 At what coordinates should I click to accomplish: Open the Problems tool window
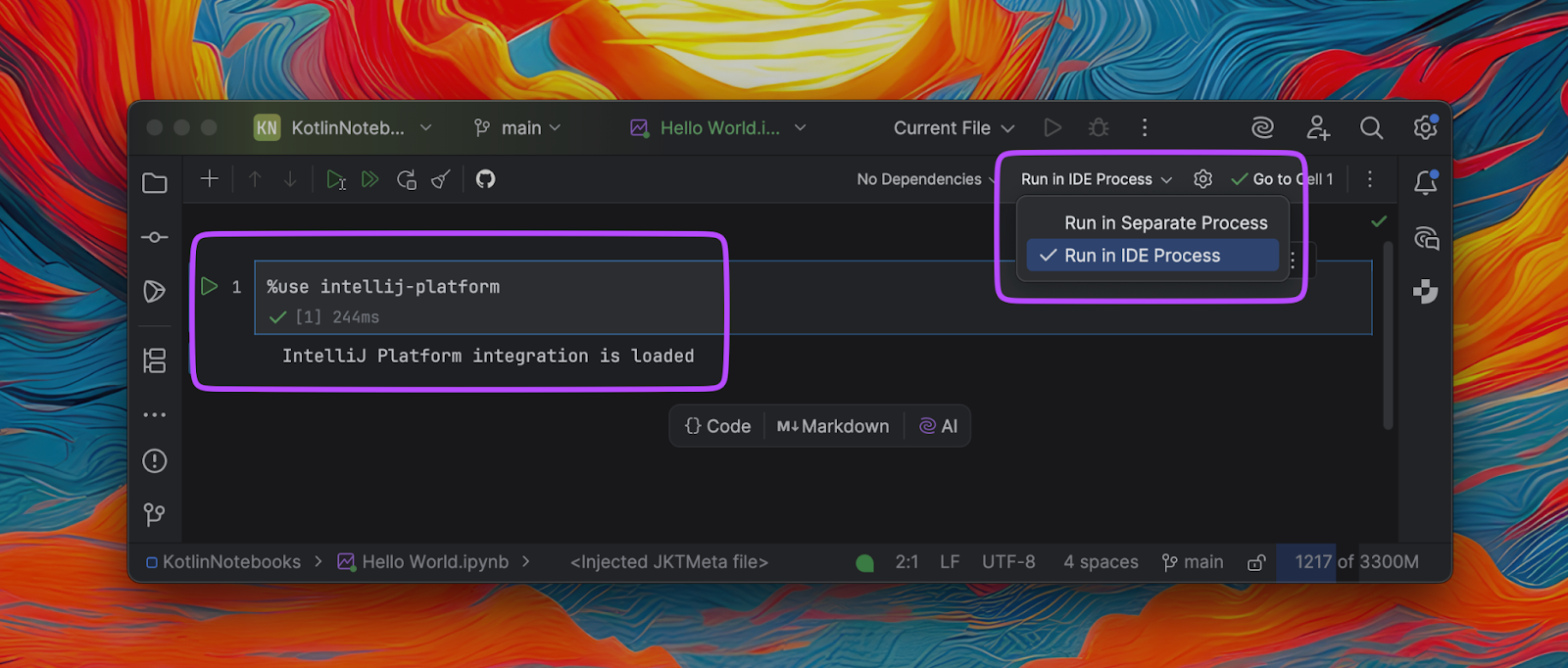155,460
